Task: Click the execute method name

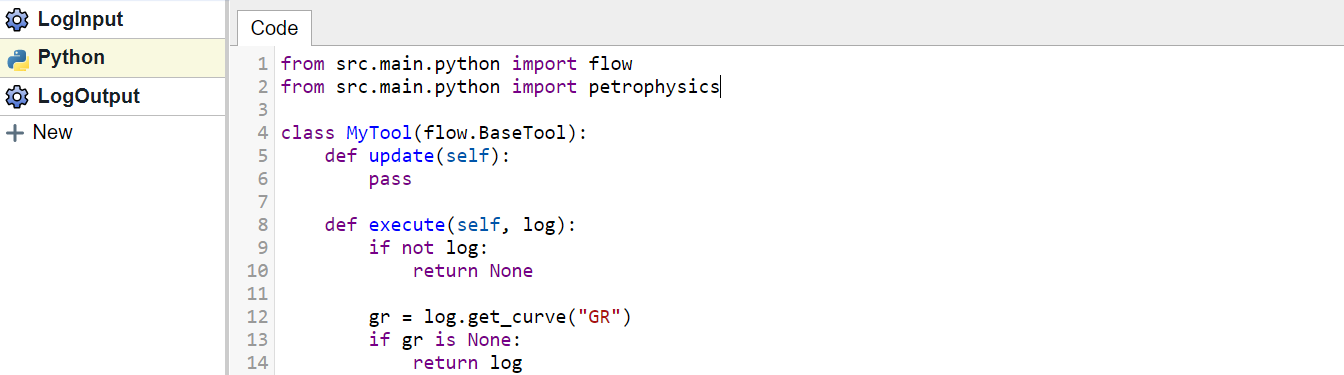Action: tap(406, 225)
